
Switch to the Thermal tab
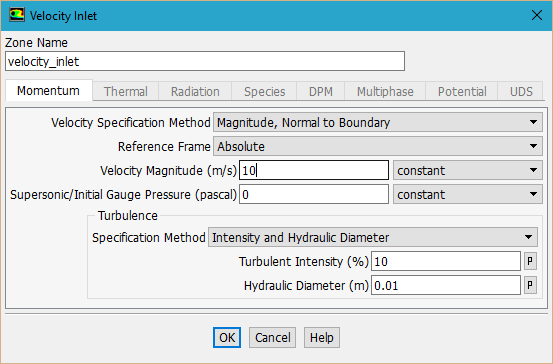(126, 91)
